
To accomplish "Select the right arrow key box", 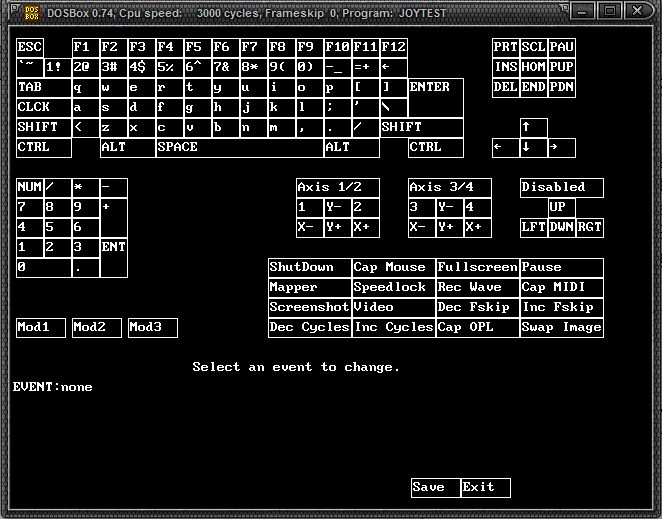I will point(562,147).
